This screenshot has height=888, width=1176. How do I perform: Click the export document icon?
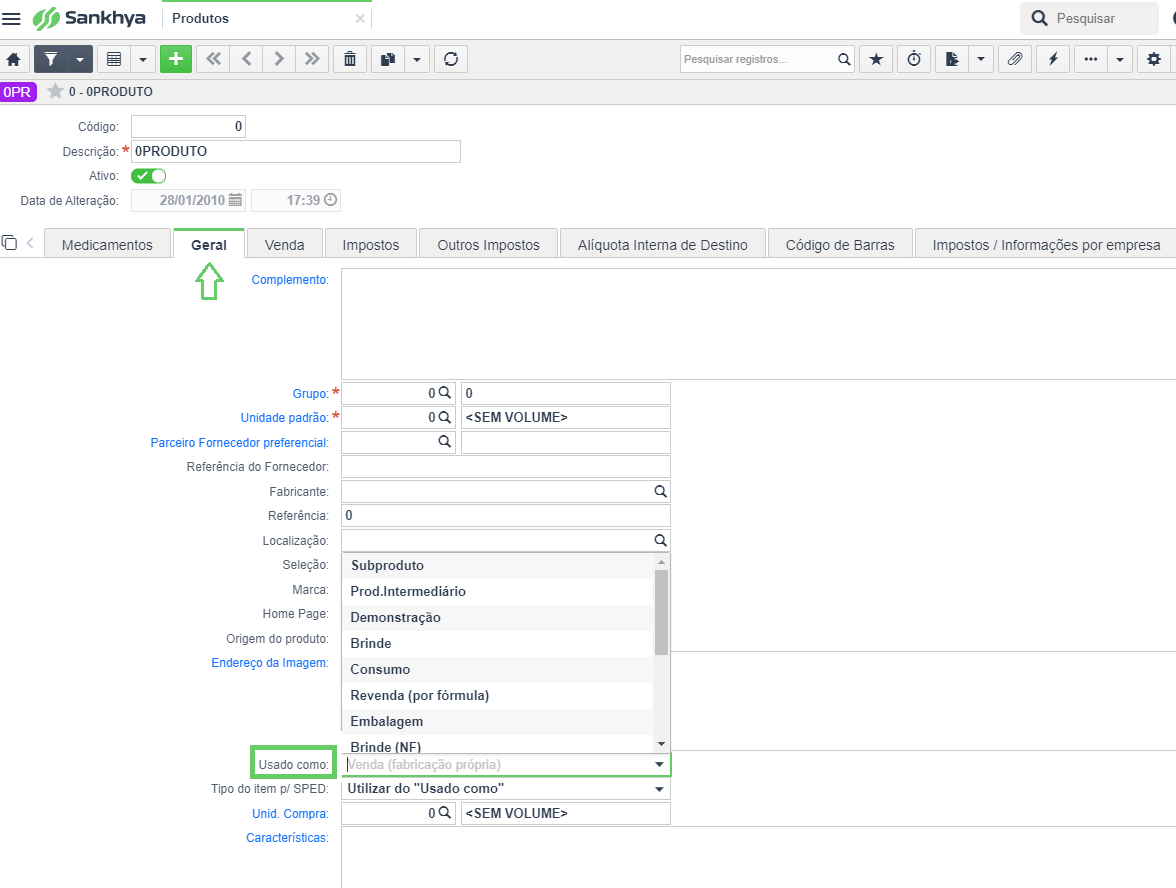(952, 59)
